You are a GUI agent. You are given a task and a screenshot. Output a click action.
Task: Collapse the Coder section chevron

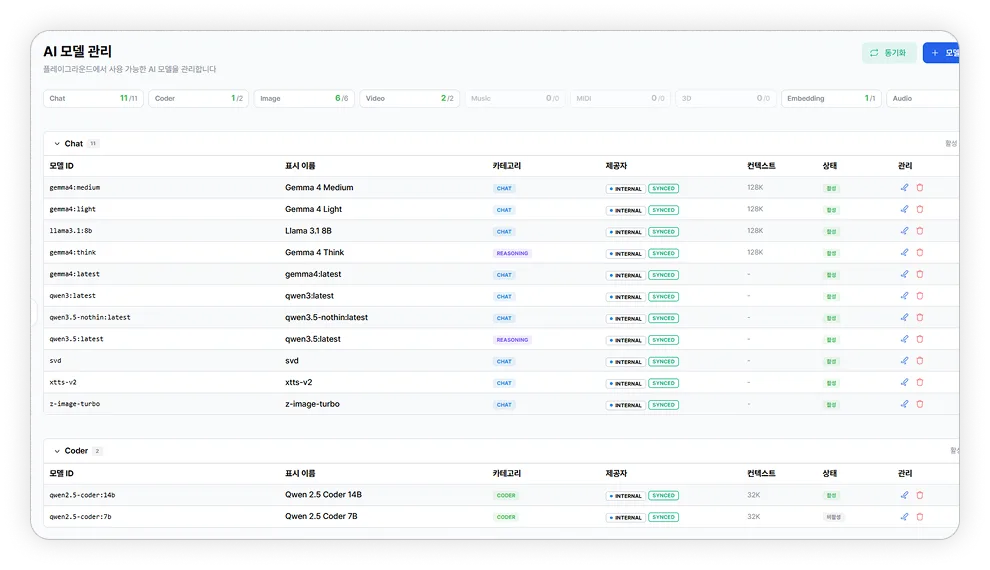click(x=57, y=451)
